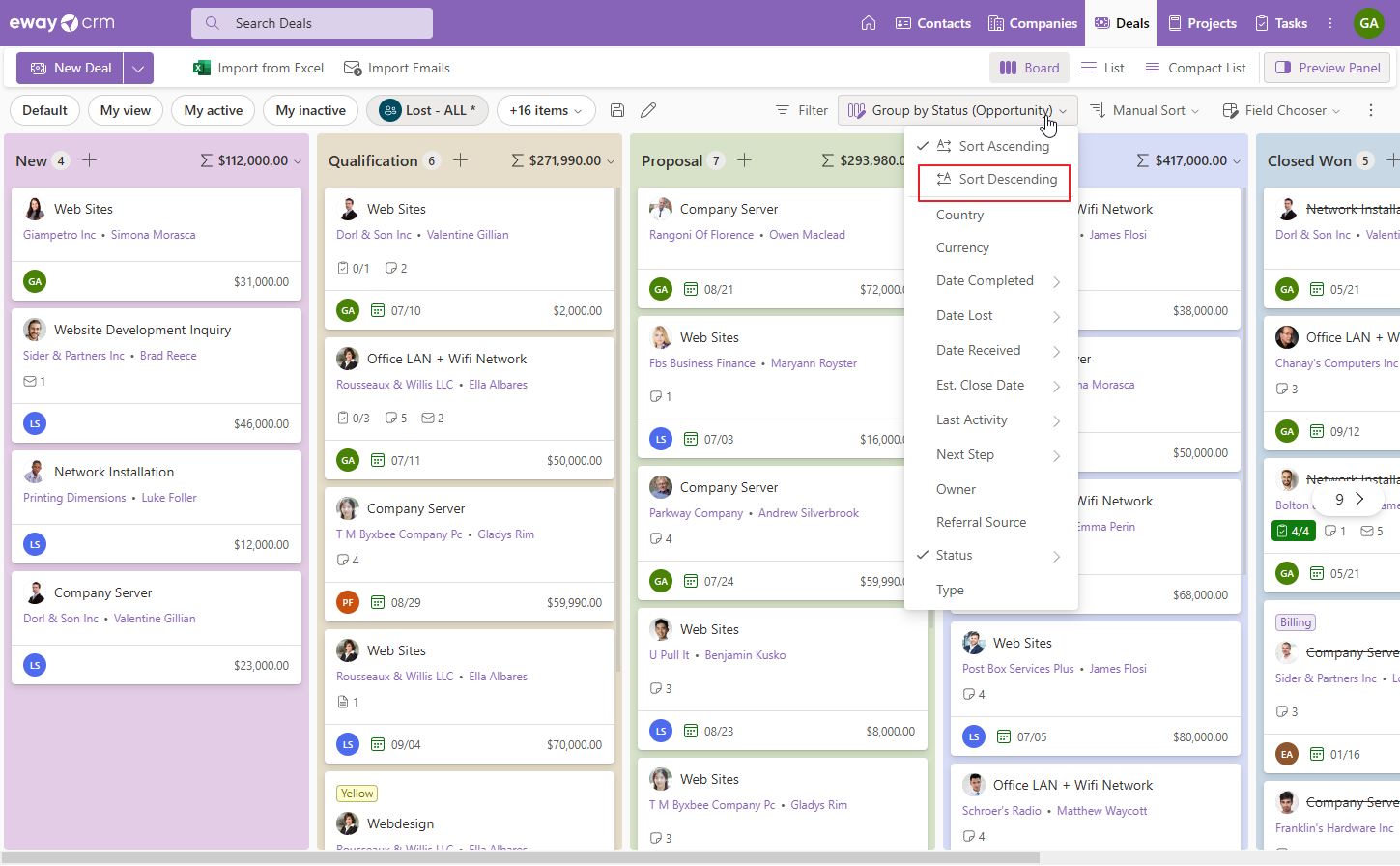Create a New Deal
The image size is (1400, 866).
pos(71,68)
